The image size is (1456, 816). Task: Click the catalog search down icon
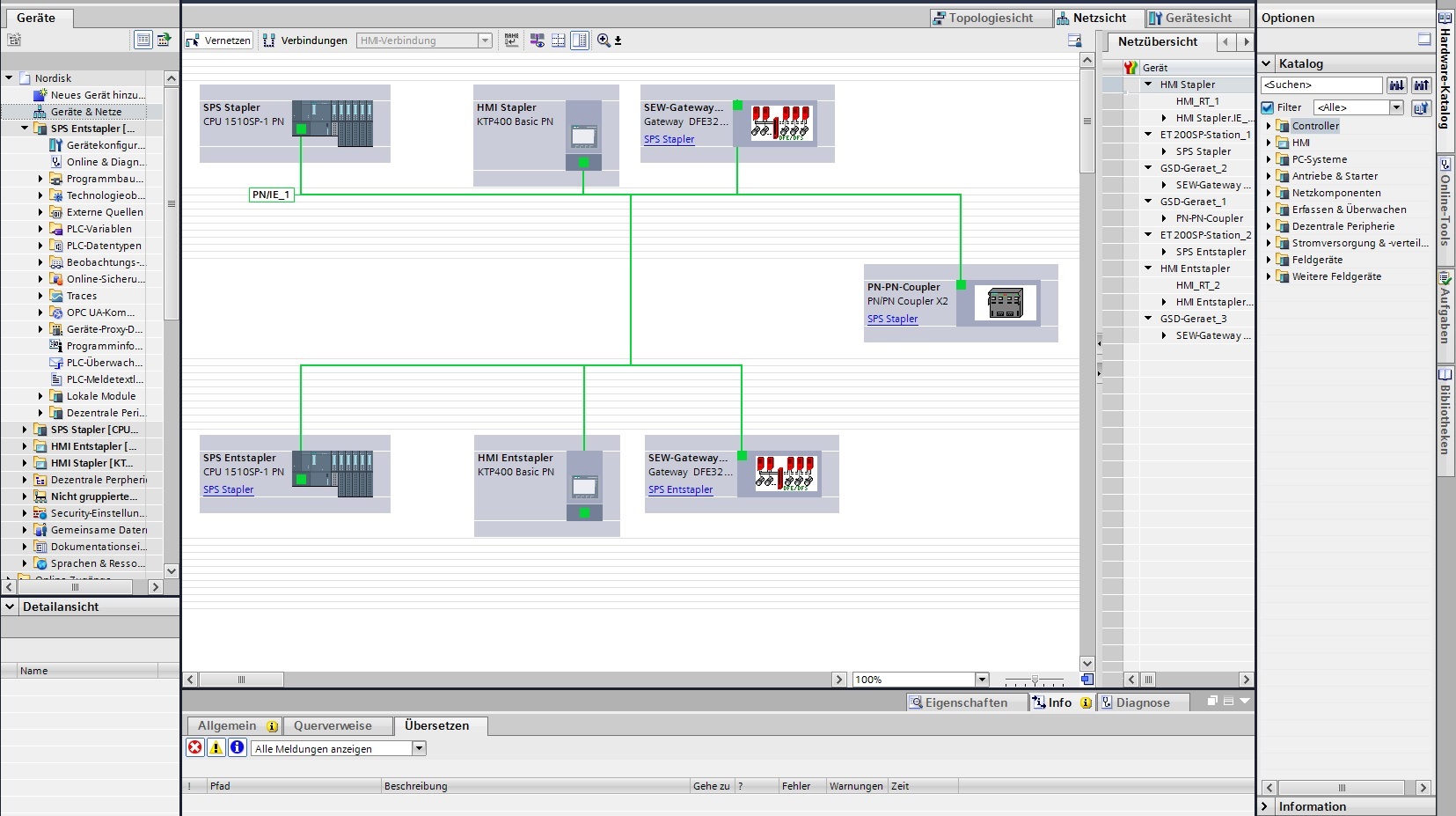click(1396, 85)
